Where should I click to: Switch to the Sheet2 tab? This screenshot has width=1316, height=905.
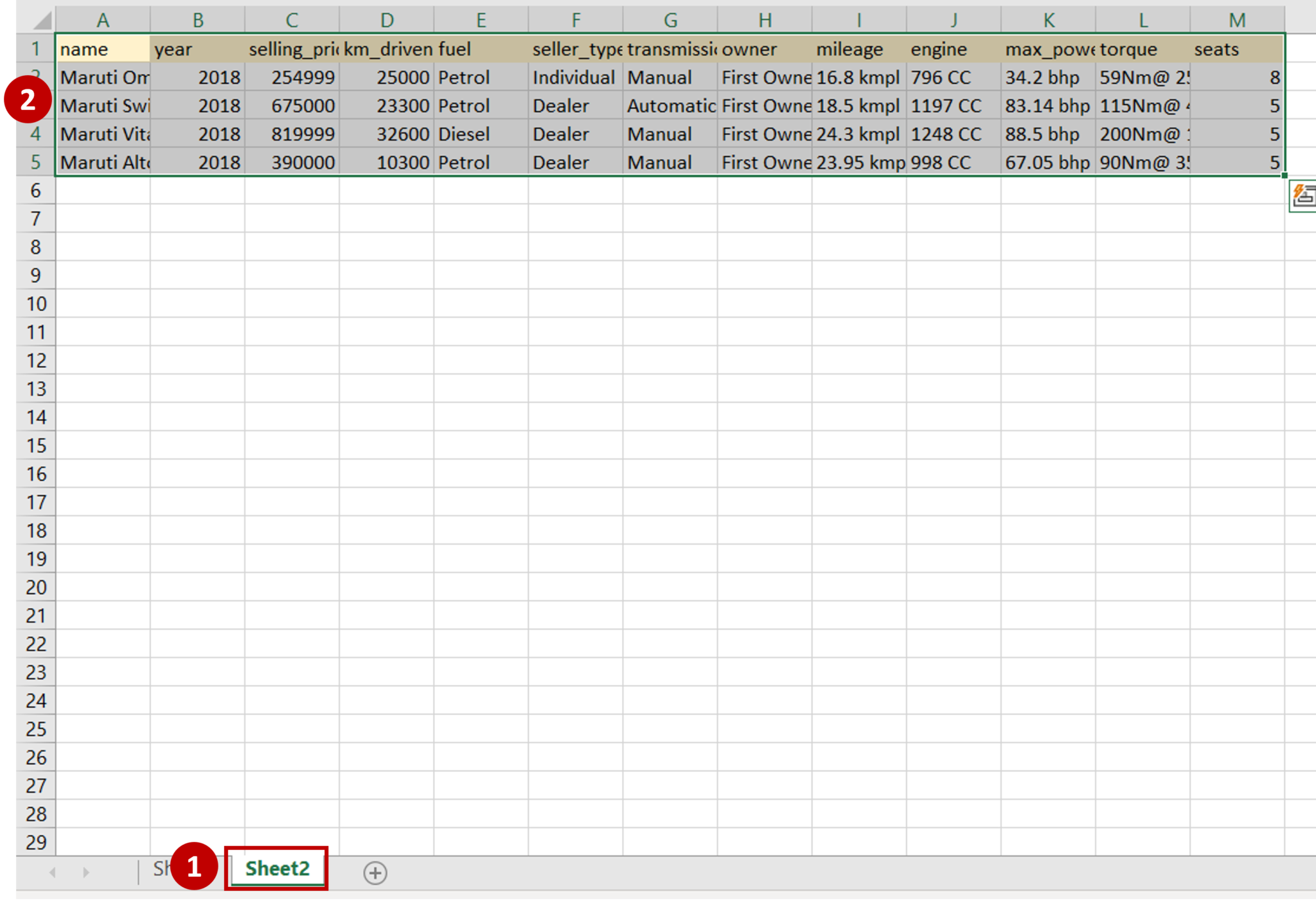click(x=278, y=868)
